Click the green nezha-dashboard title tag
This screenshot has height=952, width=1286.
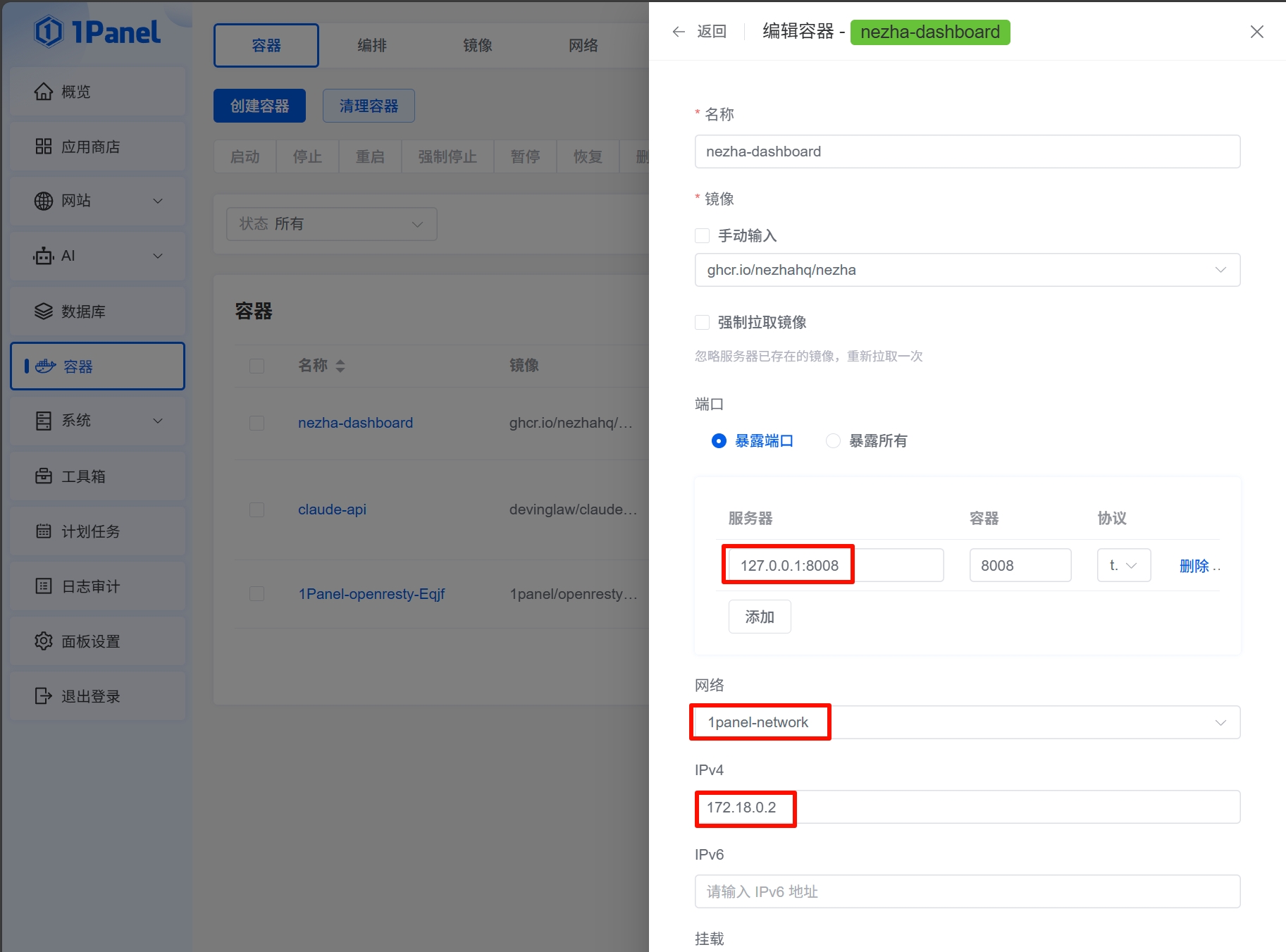click(x=930, y=32)
